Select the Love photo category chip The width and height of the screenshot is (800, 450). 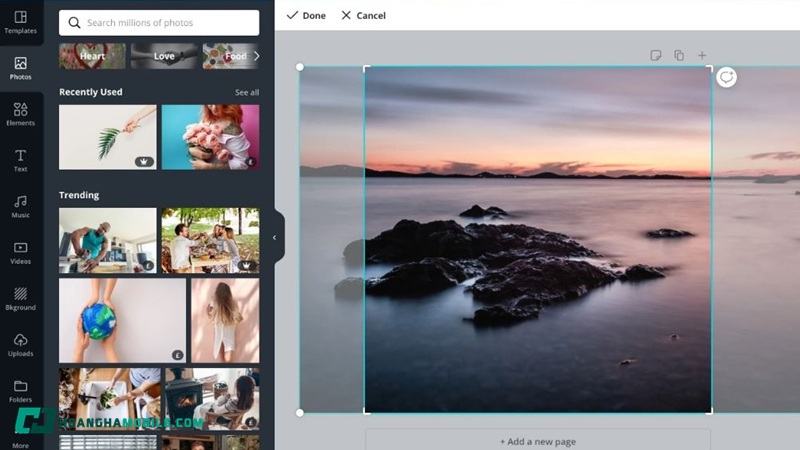pos(164,56)
